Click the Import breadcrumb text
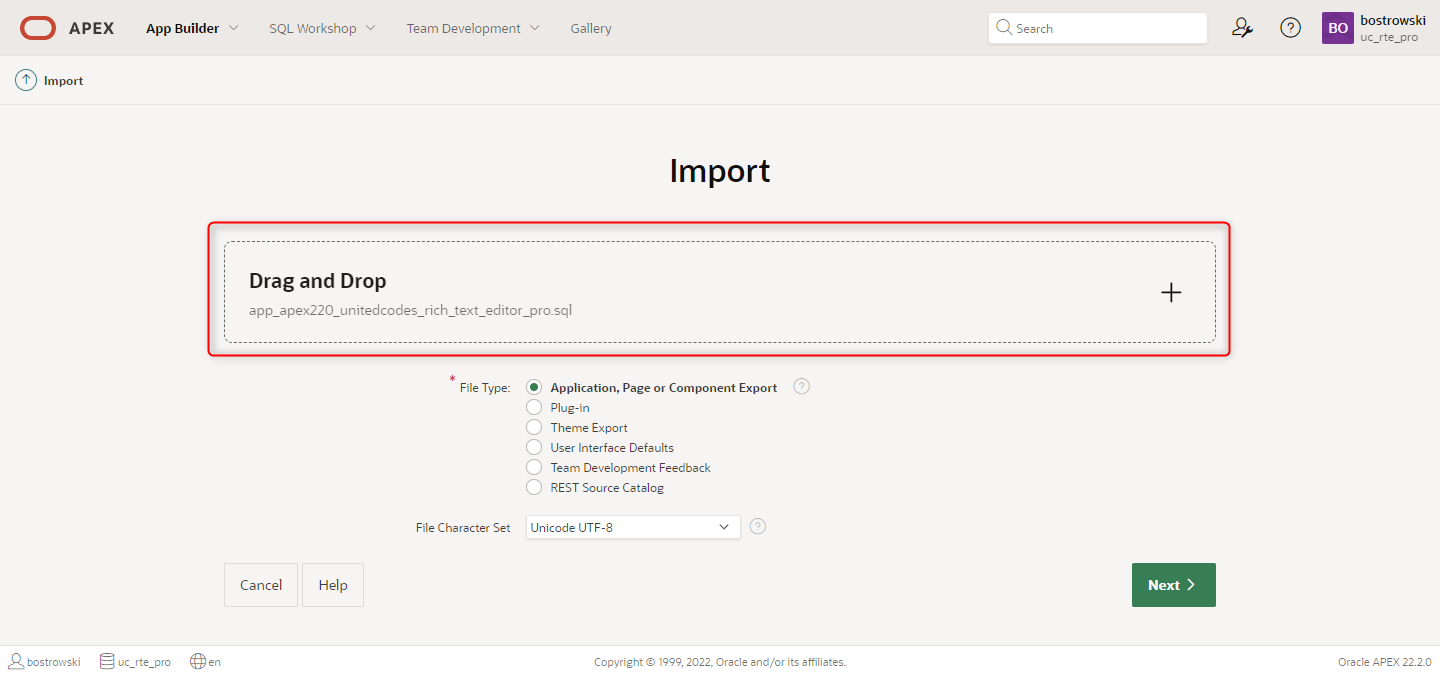Image resolution: width=1440 pixels, height=678 pixels. pos(63,81)
